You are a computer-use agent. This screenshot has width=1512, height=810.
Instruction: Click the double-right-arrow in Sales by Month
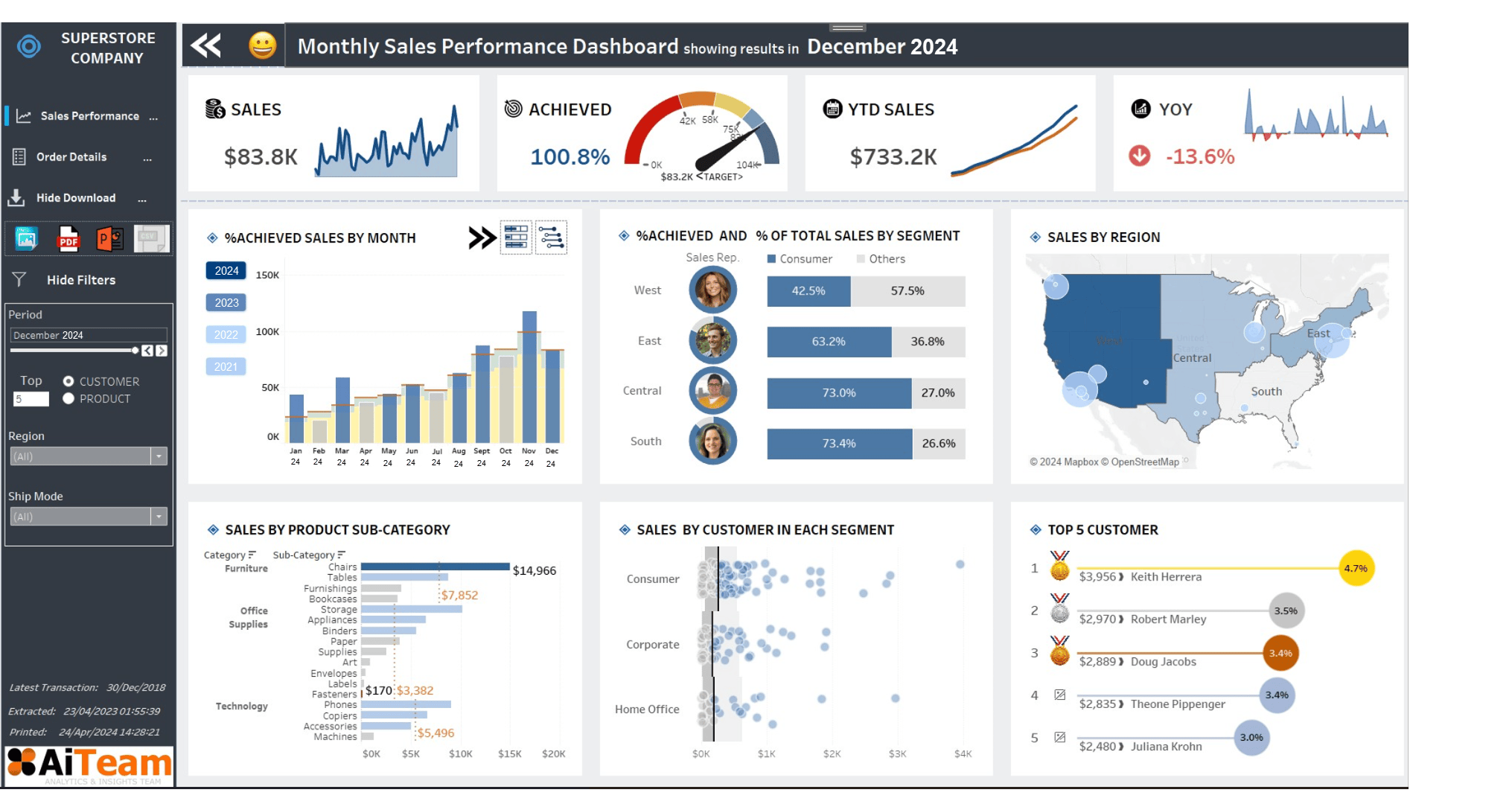pyautogui.click(x=482, y=238)
